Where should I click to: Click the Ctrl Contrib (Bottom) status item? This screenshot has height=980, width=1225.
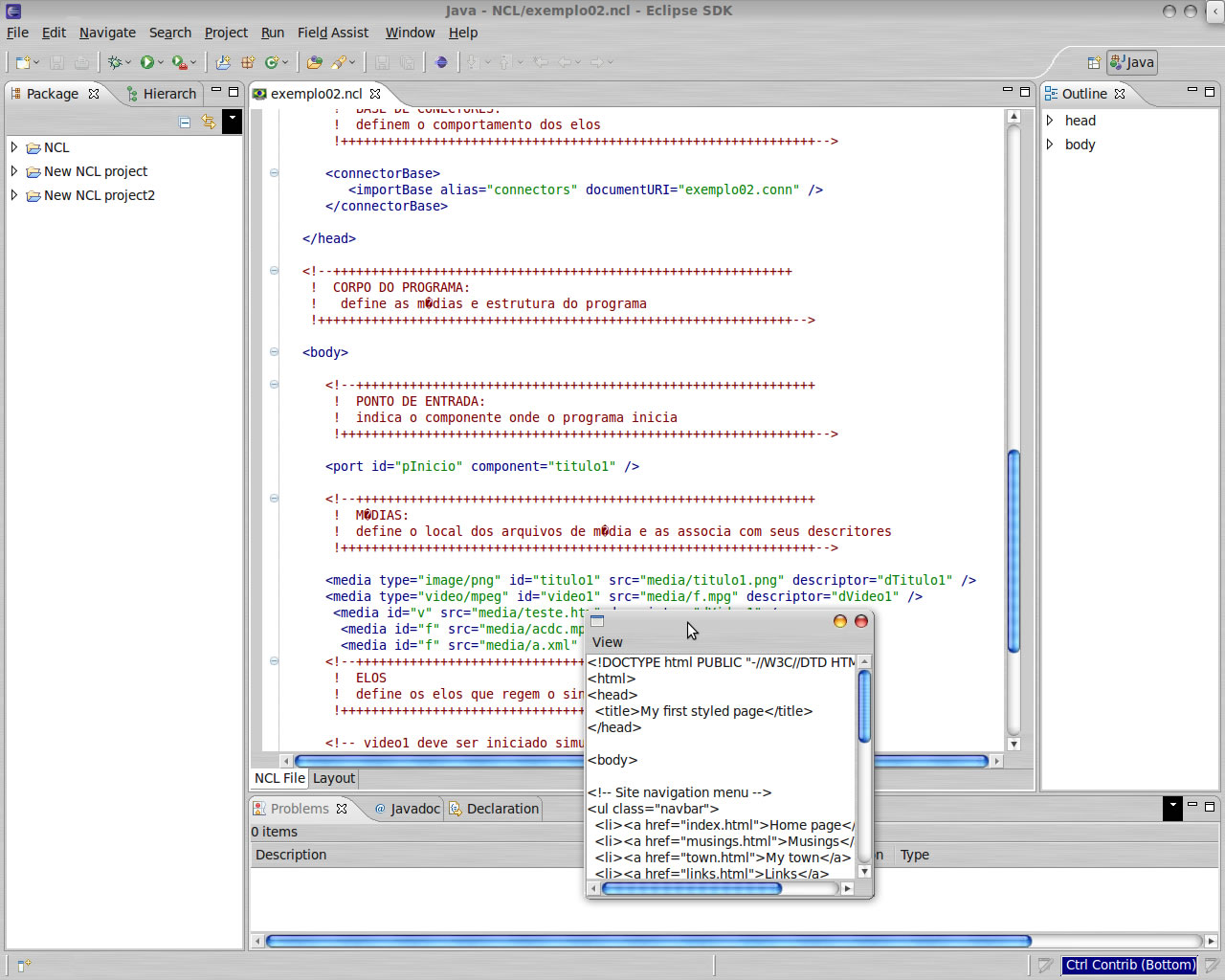tap(1129, 965)
